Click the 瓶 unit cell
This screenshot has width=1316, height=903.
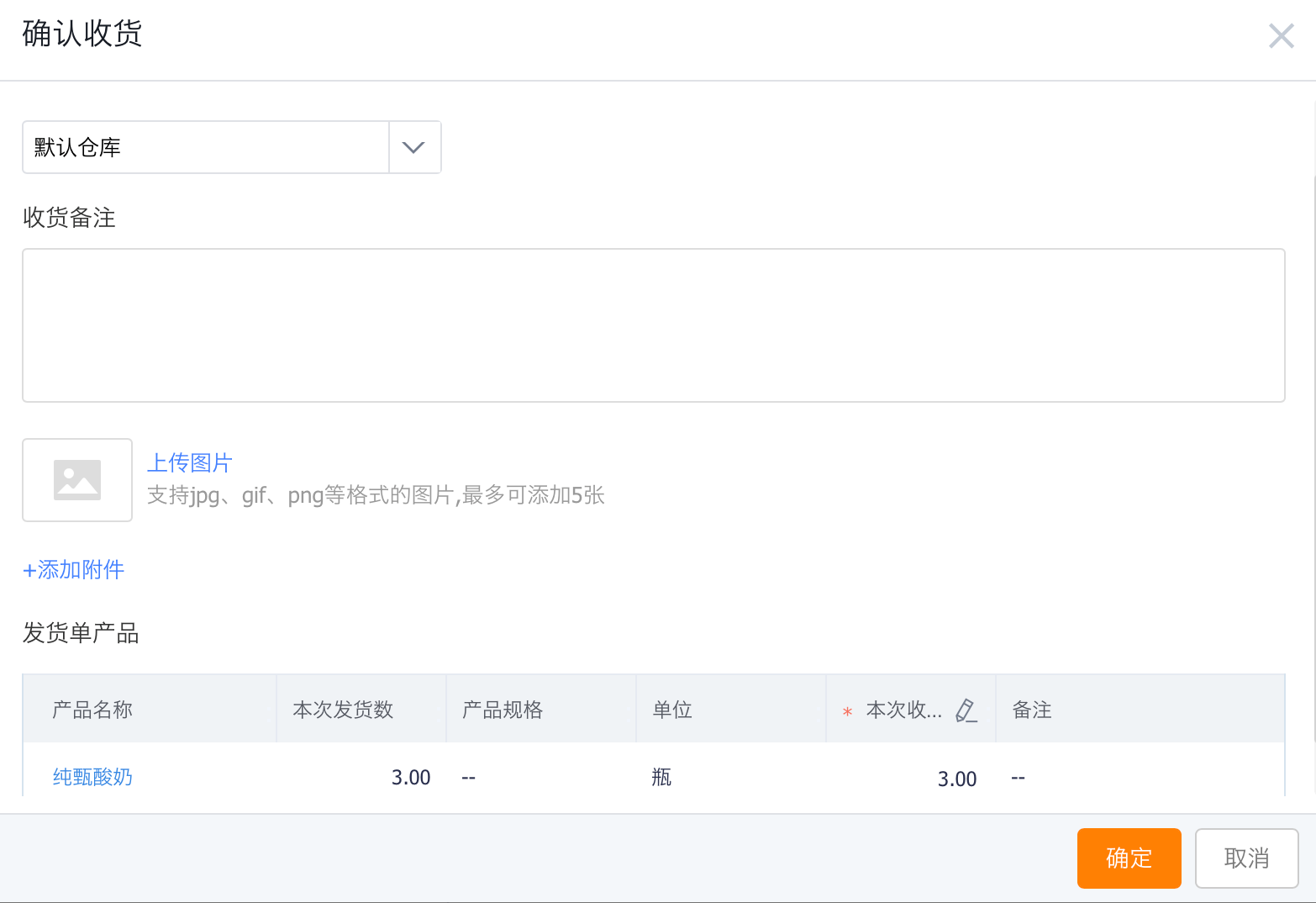pos(661,777)
